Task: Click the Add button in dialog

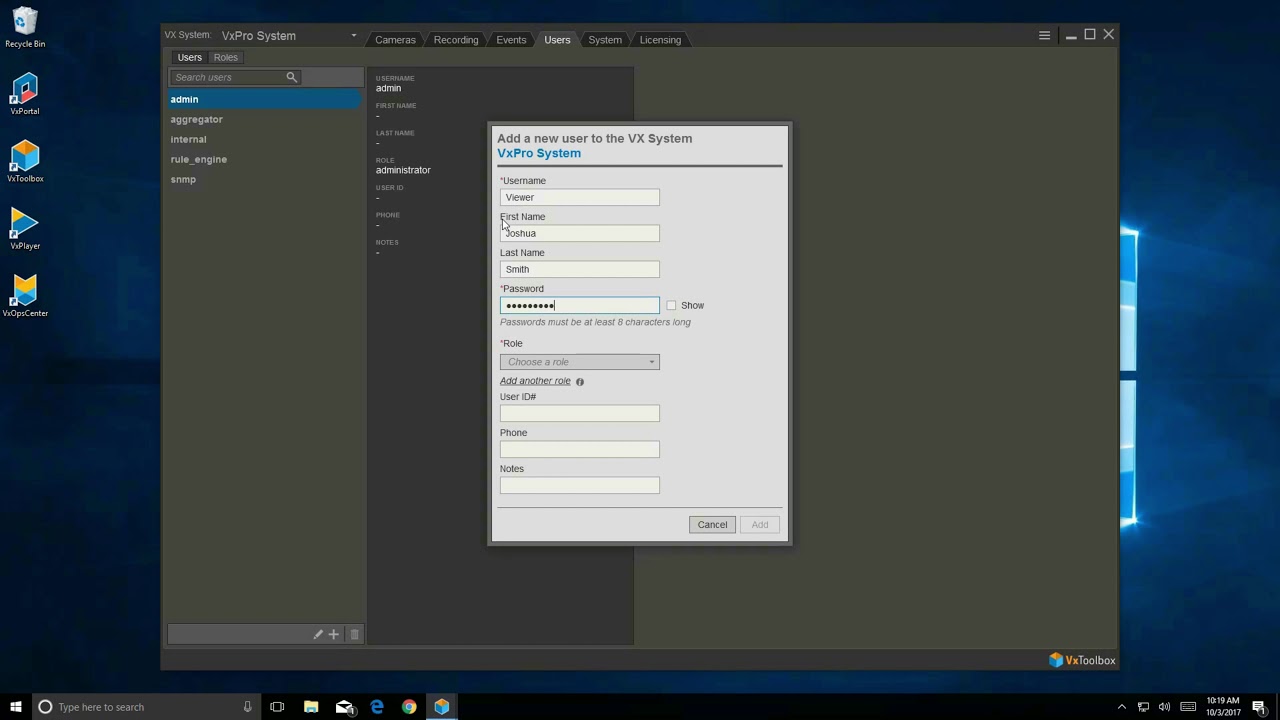Action: coord(760,525)
